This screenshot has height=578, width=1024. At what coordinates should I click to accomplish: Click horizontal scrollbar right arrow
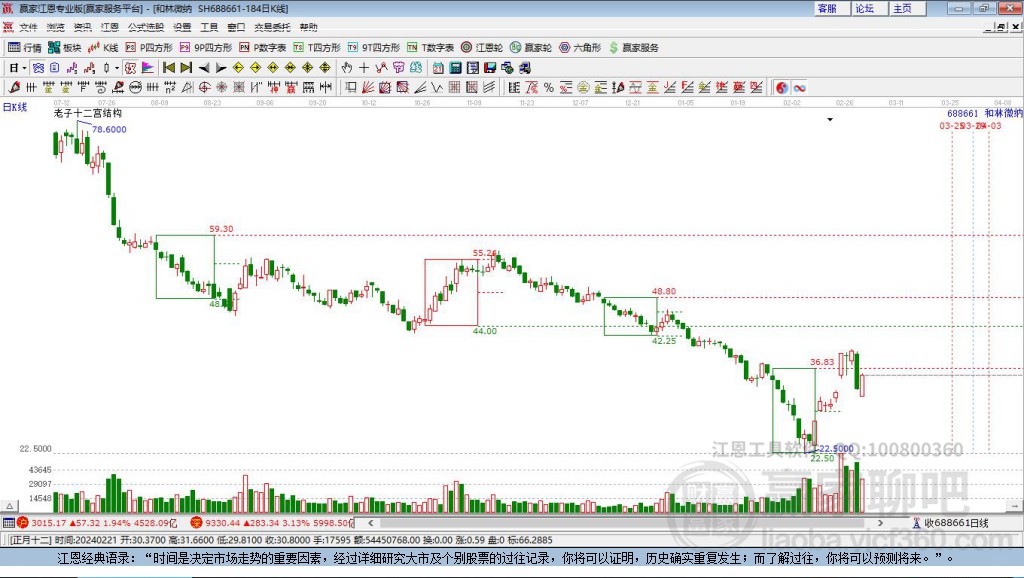pos(880,522)
